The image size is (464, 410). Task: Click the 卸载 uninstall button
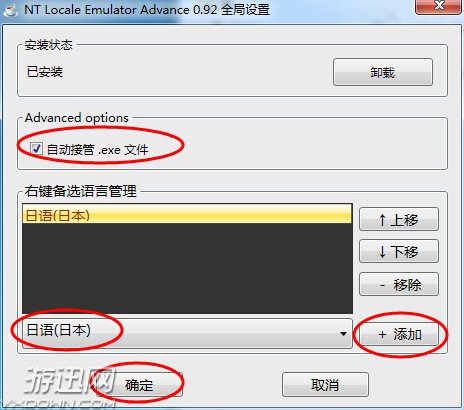pos(383,72)
